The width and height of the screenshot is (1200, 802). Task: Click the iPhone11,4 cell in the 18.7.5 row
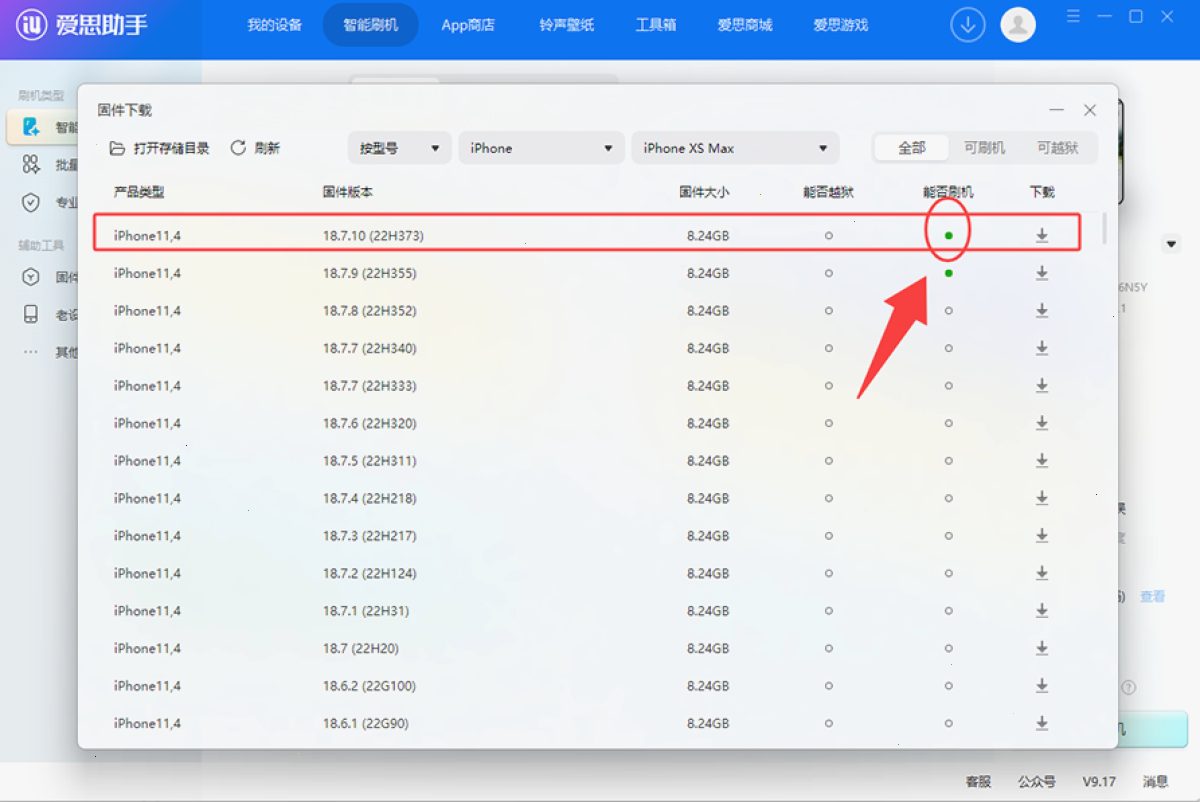(147, 461)
